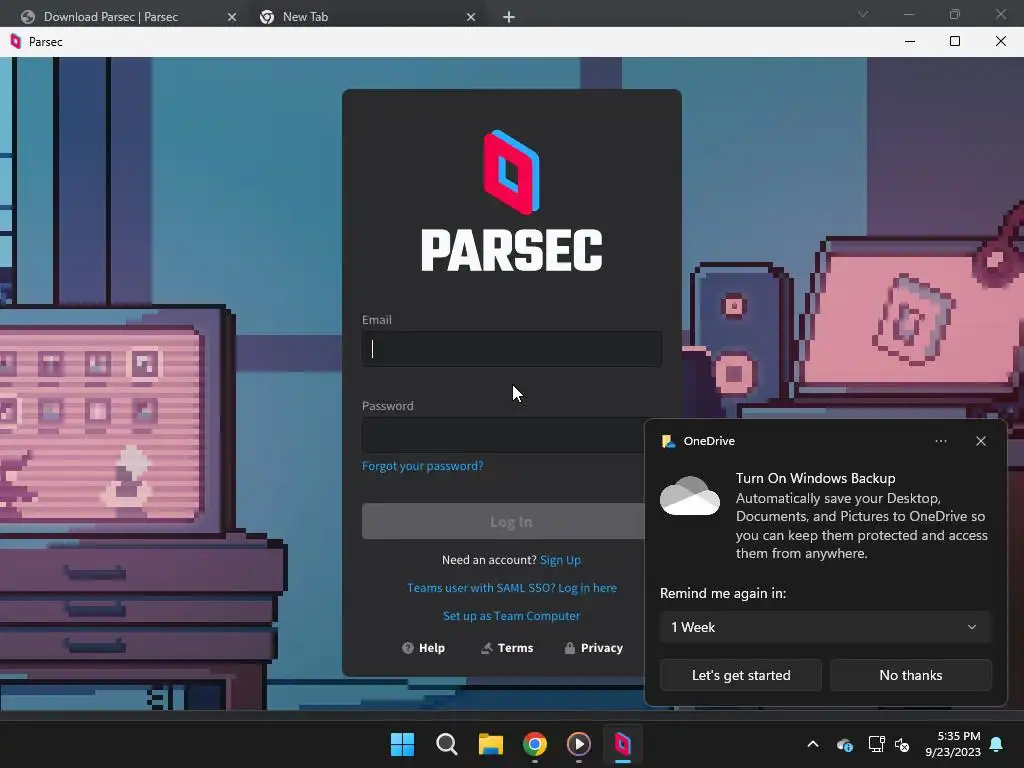Switch to Download Parsec browser tab

(111, 17)
